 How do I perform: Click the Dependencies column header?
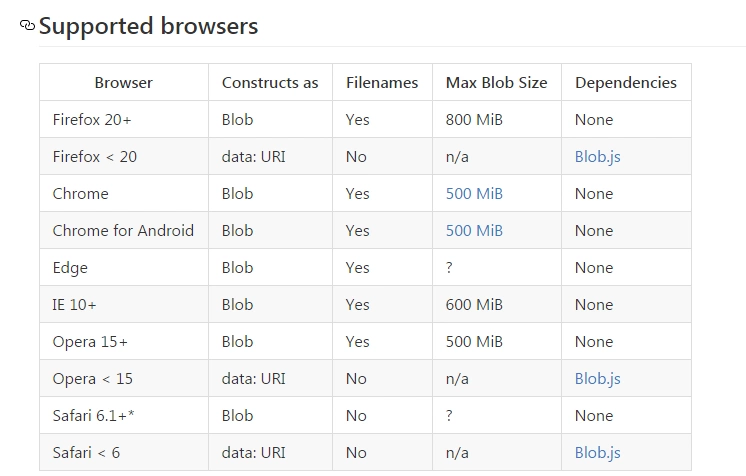625,83
